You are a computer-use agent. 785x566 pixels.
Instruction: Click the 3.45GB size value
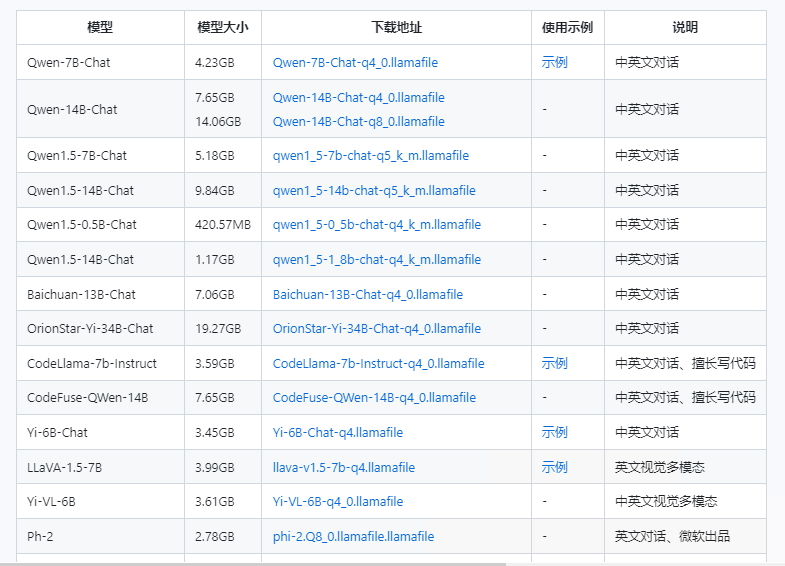[215, 433]
